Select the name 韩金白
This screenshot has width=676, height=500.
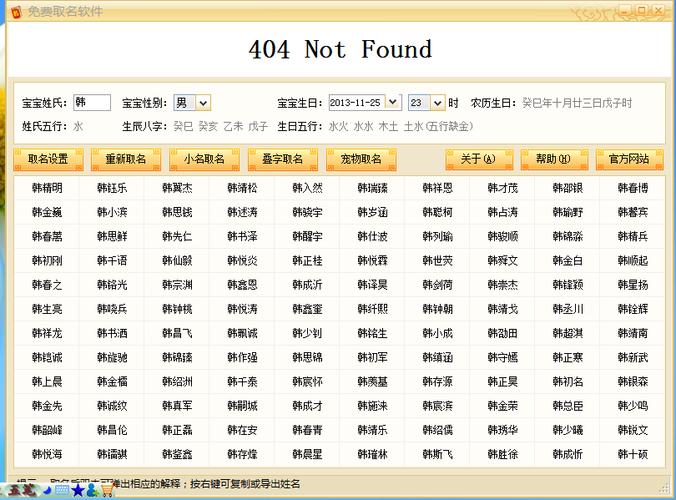tap(568, 260)
